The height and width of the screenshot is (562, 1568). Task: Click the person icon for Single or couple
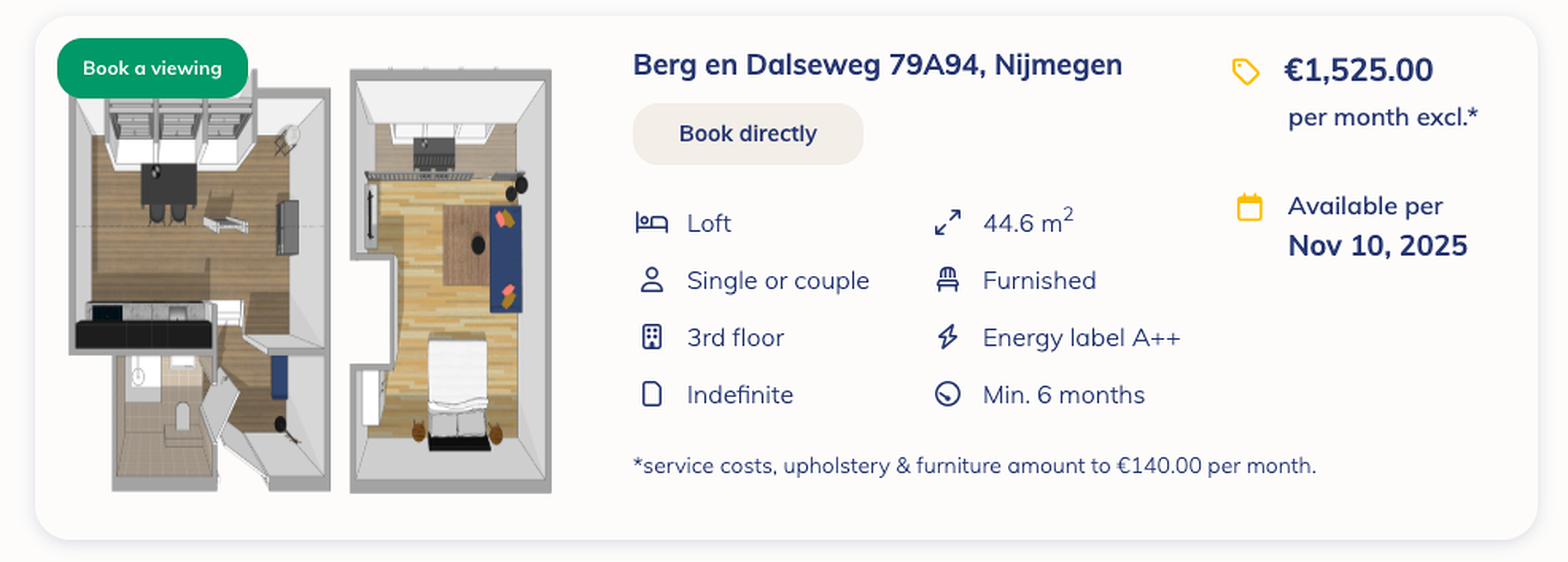(x=651, y=280)
